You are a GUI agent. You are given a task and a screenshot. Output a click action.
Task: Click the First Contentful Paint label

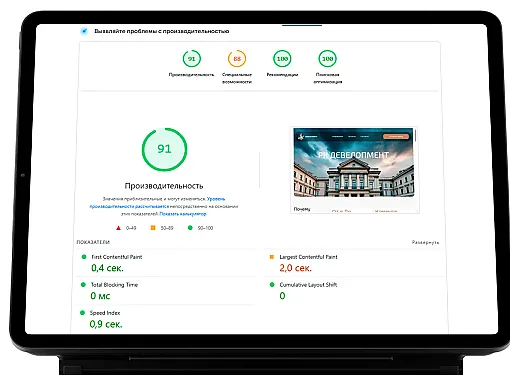117,257
